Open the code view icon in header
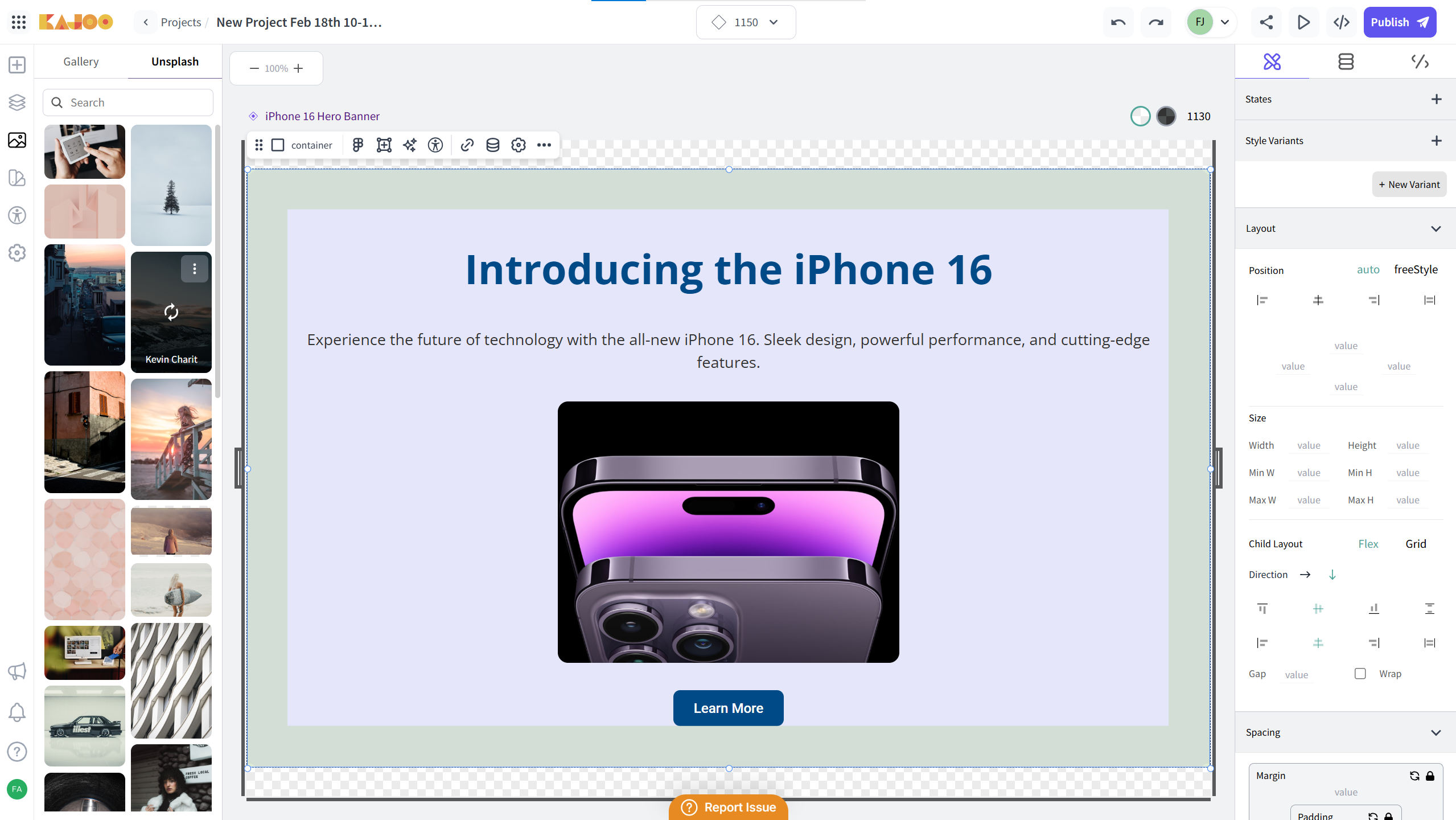1456x820 pixels. point(1341,22)
